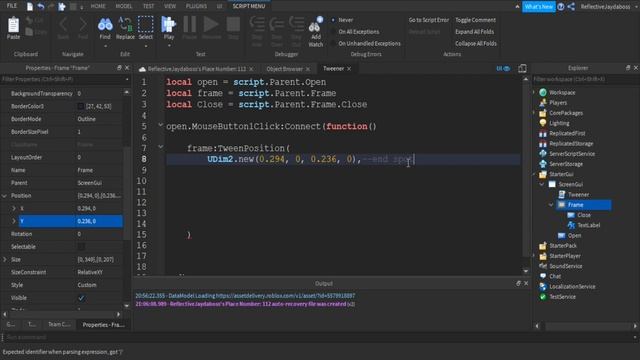Click Expand All Folds
This screenshot has height=360, width=640.
pyautogui.click(x=474, y=32)
